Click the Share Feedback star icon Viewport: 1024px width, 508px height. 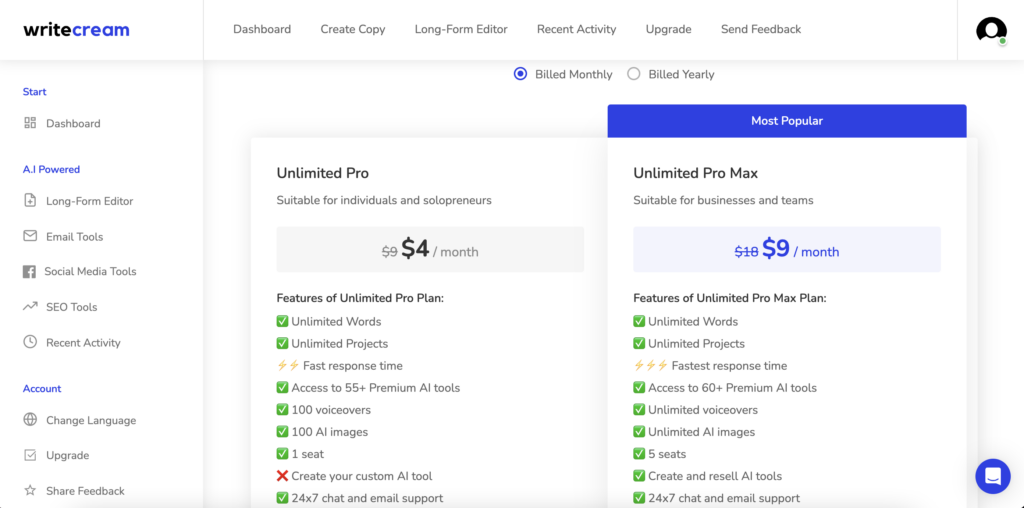tap(30, 491)
